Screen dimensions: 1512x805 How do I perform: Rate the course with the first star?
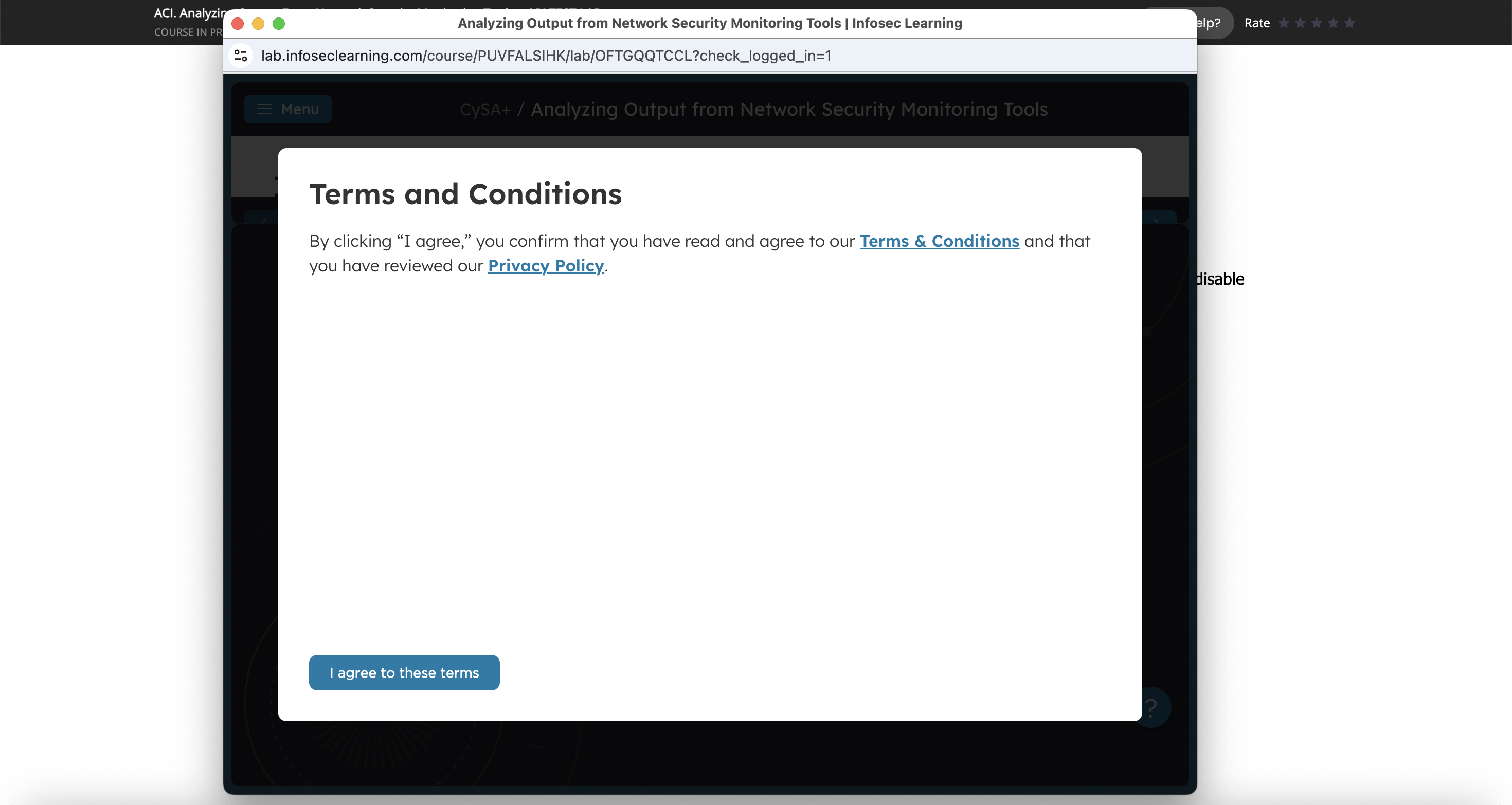click(x=1284, y=23)
